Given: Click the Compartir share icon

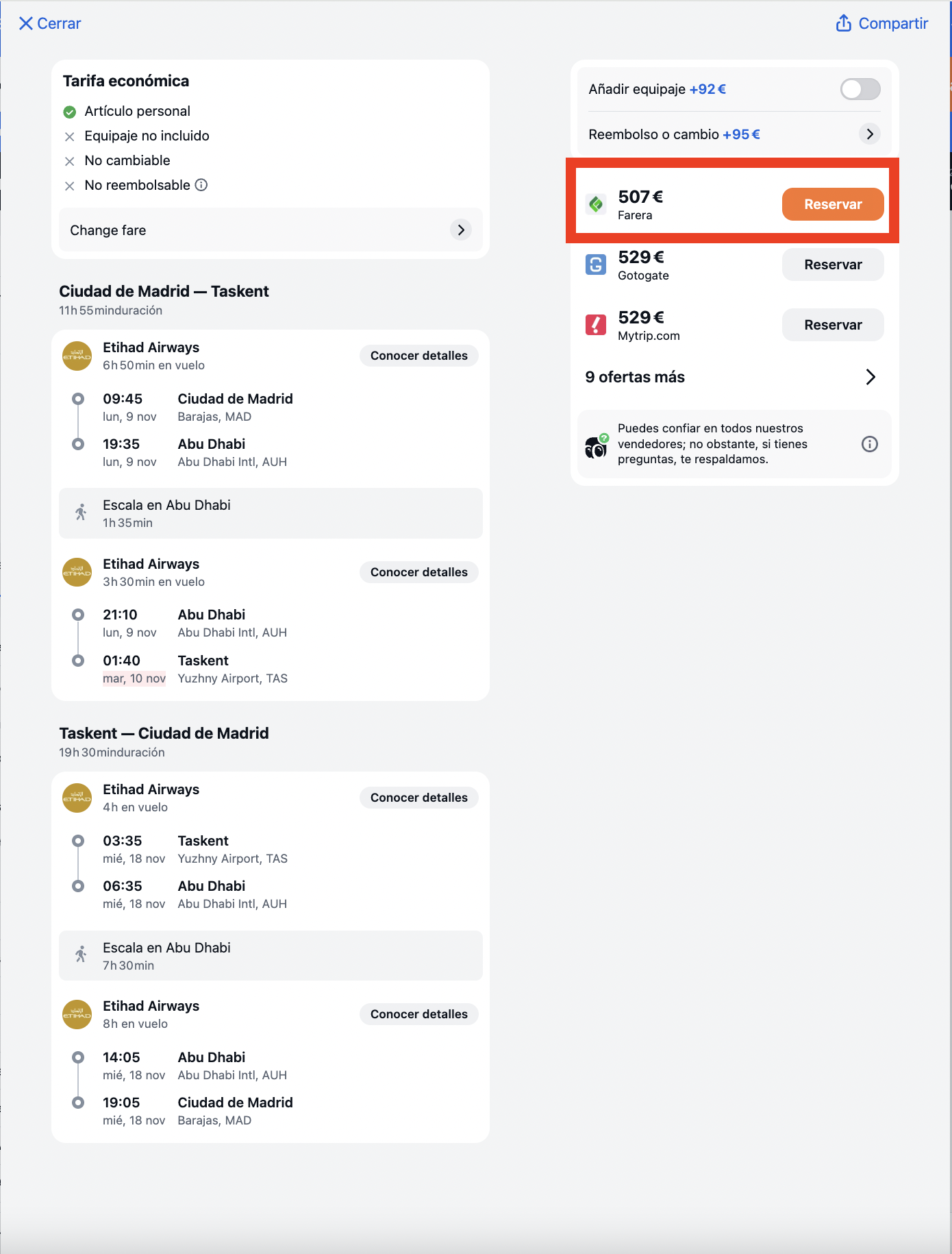Looking at the screenshot, I should [x=843, y=23].
